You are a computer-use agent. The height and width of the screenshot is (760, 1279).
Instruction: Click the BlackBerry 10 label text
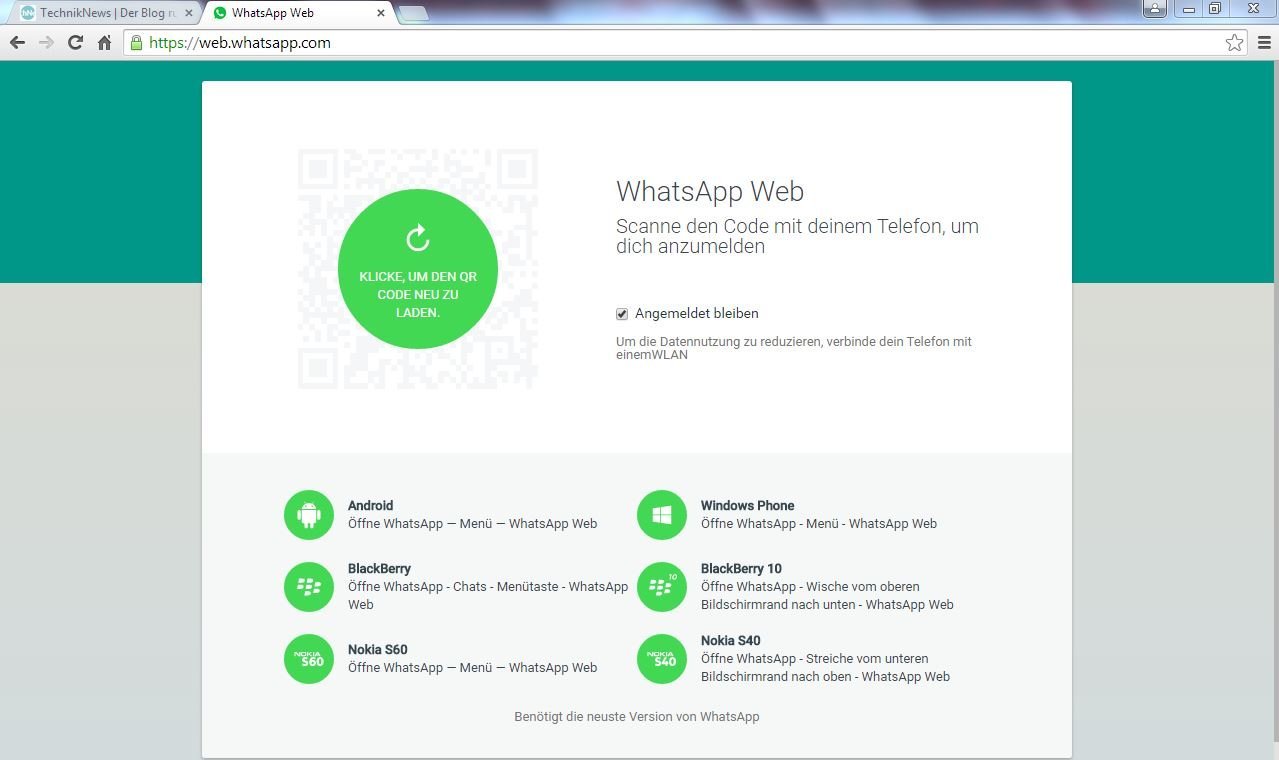[741, 569]
